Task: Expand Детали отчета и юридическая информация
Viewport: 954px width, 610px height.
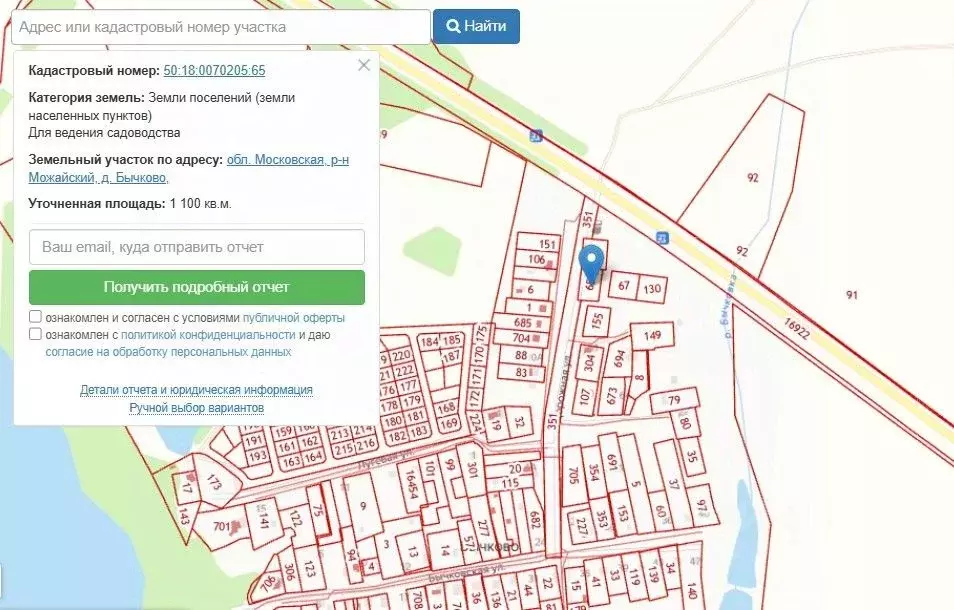Action: [x=196, y=390]
